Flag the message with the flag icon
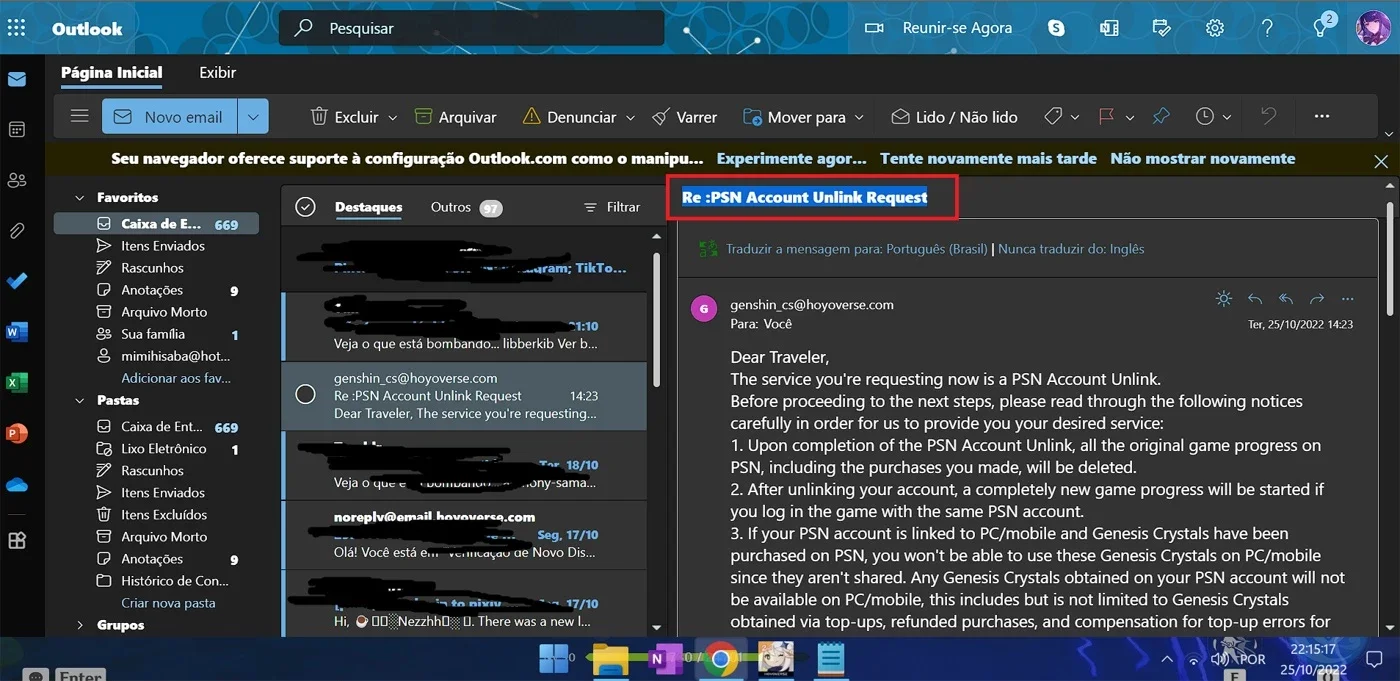This screenshot has height=681, width=1400. (x=1106, y=117)
